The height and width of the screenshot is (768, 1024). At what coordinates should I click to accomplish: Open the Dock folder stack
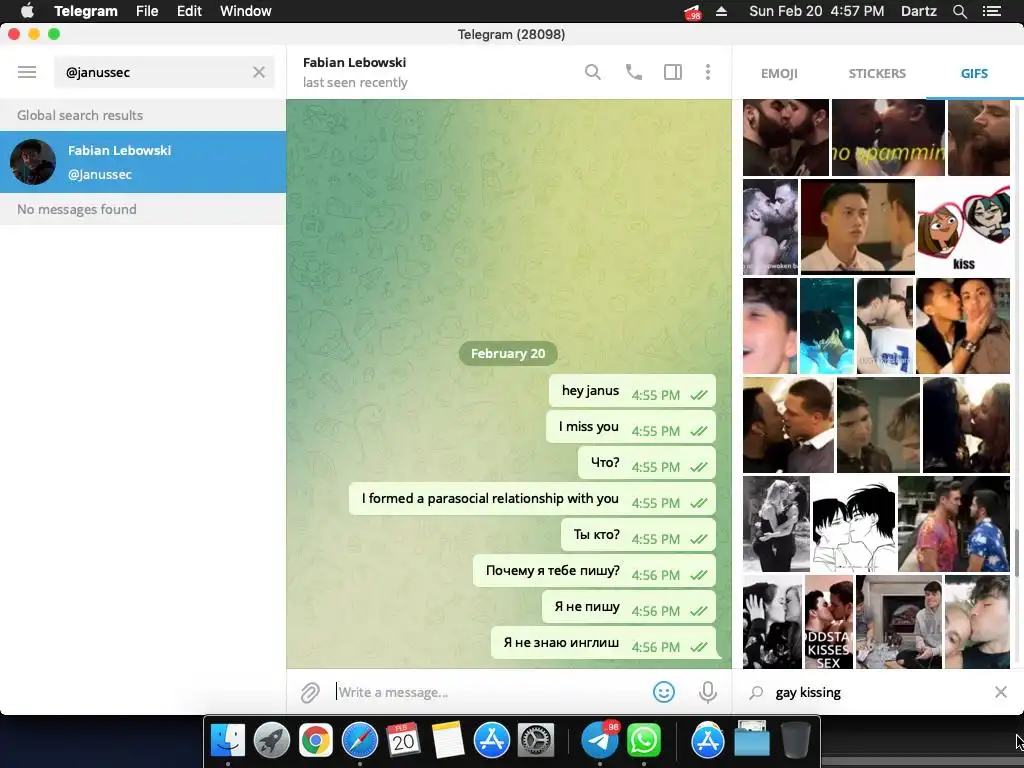(752, 741)
